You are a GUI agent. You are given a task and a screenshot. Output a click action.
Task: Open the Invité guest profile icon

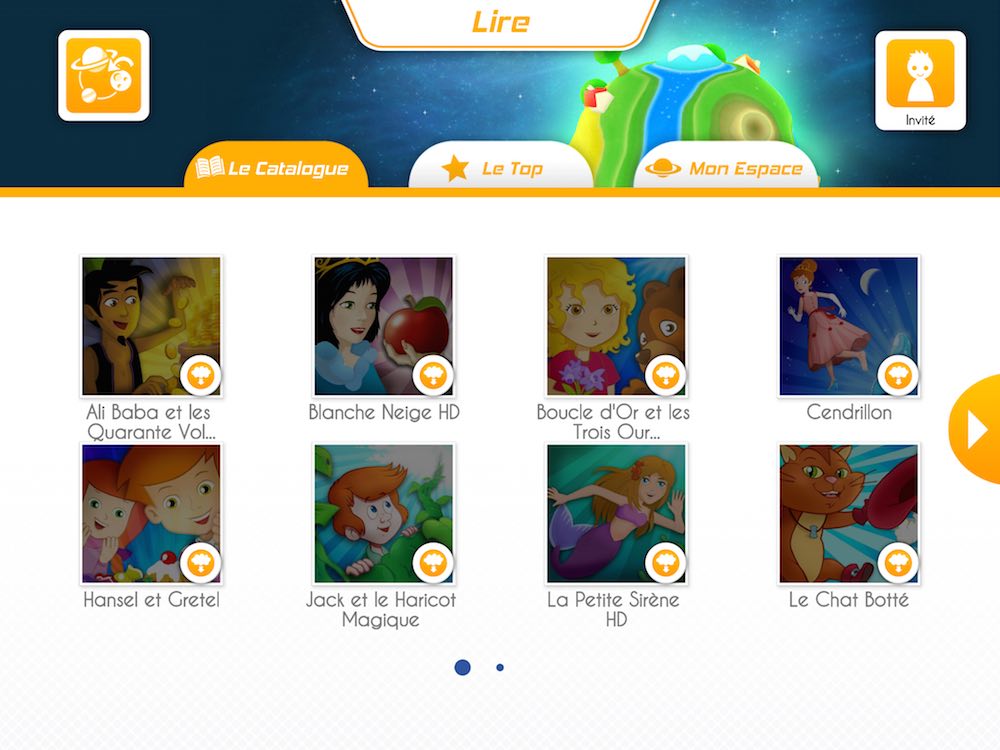920,81
